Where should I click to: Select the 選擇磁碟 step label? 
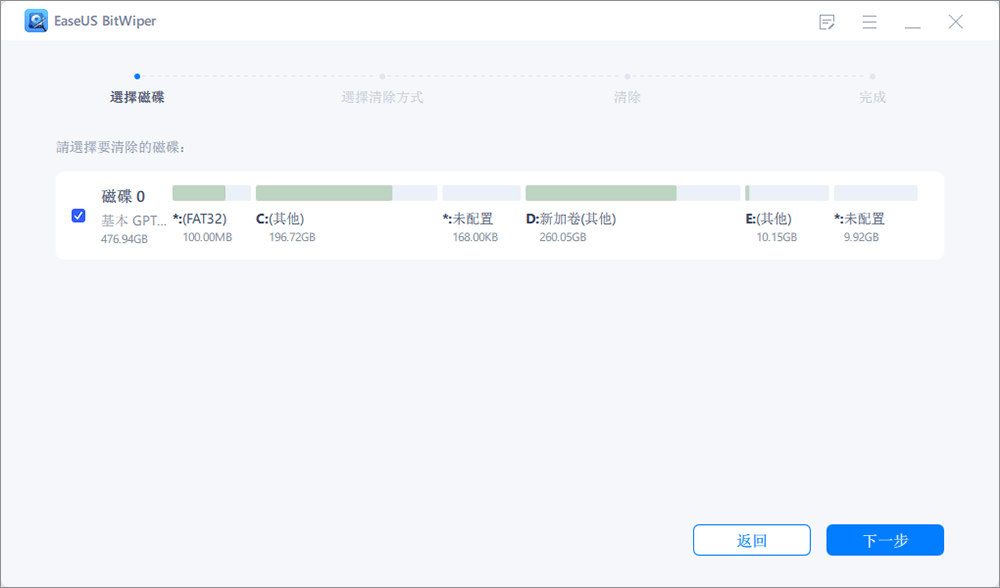(137, 97)
